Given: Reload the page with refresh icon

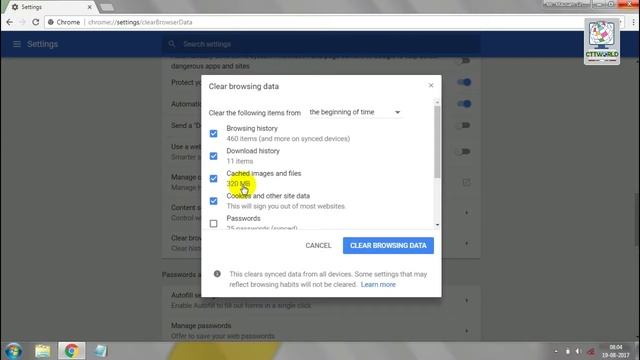Looking at the screenshot, I should tap(36, 22).
